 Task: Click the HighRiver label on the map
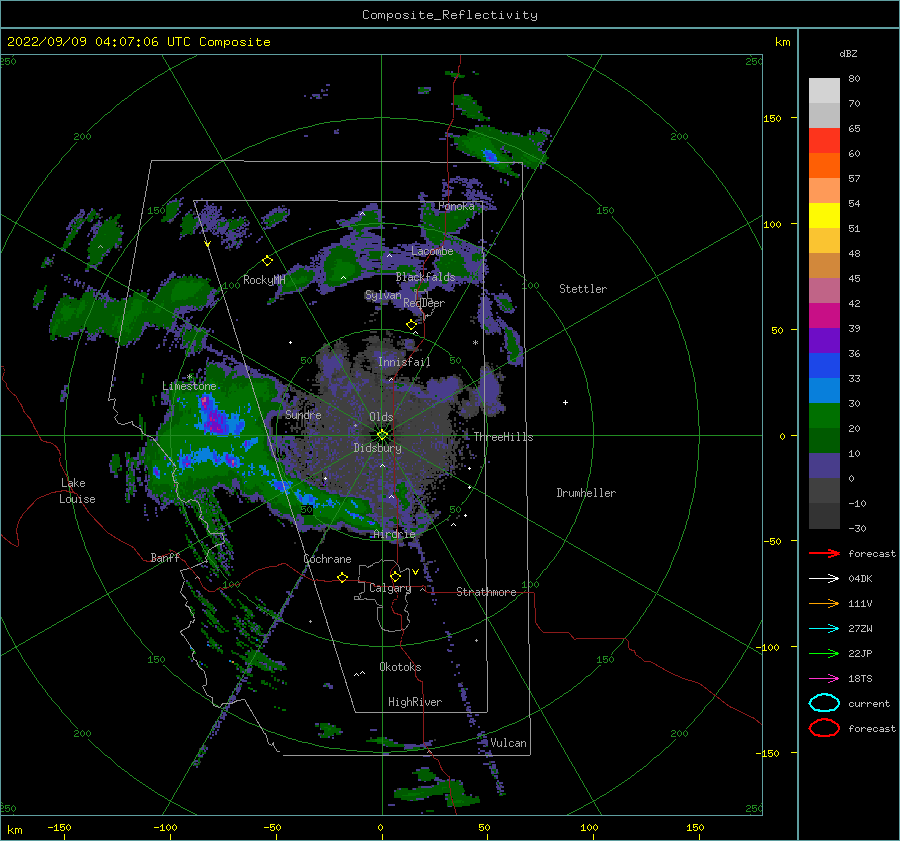pos(415,702)
